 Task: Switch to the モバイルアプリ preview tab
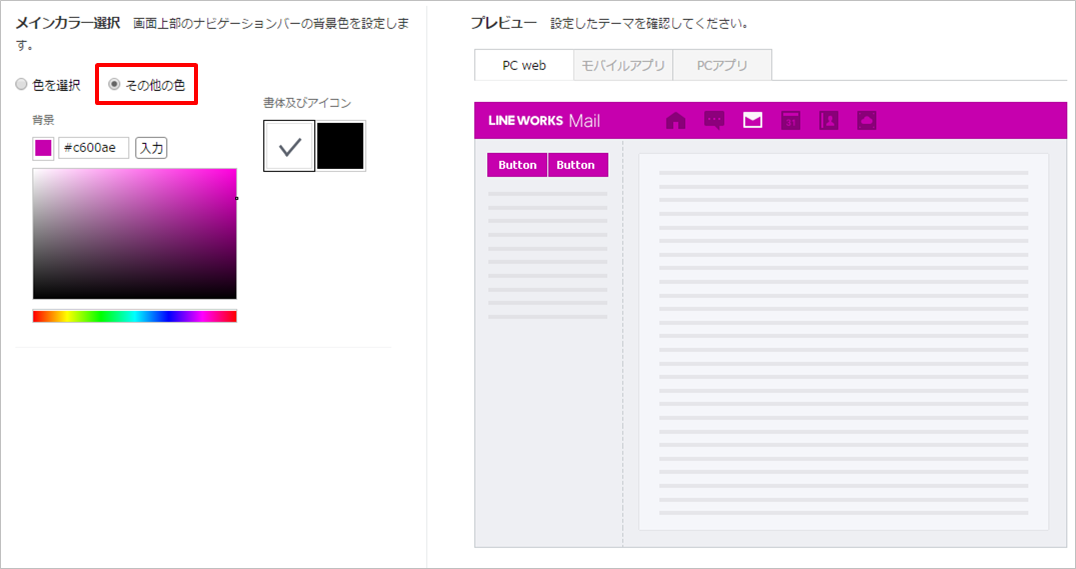[x=623, y=65]
